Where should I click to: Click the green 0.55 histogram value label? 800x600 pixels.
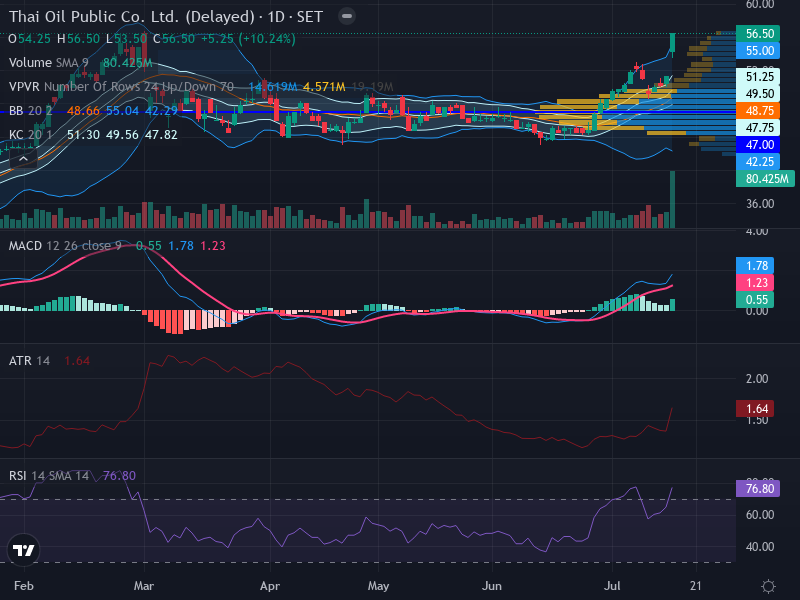(x=755, y=299)
